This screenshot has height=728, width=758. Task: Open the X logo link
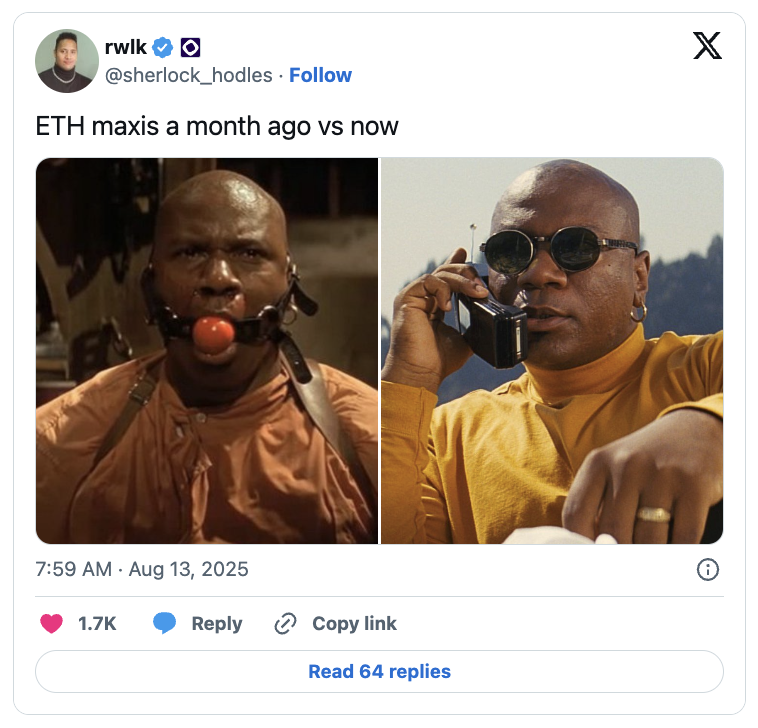click(707, 46)
